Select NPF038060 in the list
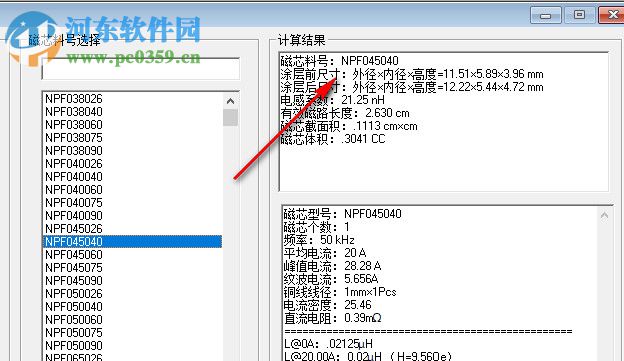Viewport: 624px width, 361px height. (x=74, y=125)
